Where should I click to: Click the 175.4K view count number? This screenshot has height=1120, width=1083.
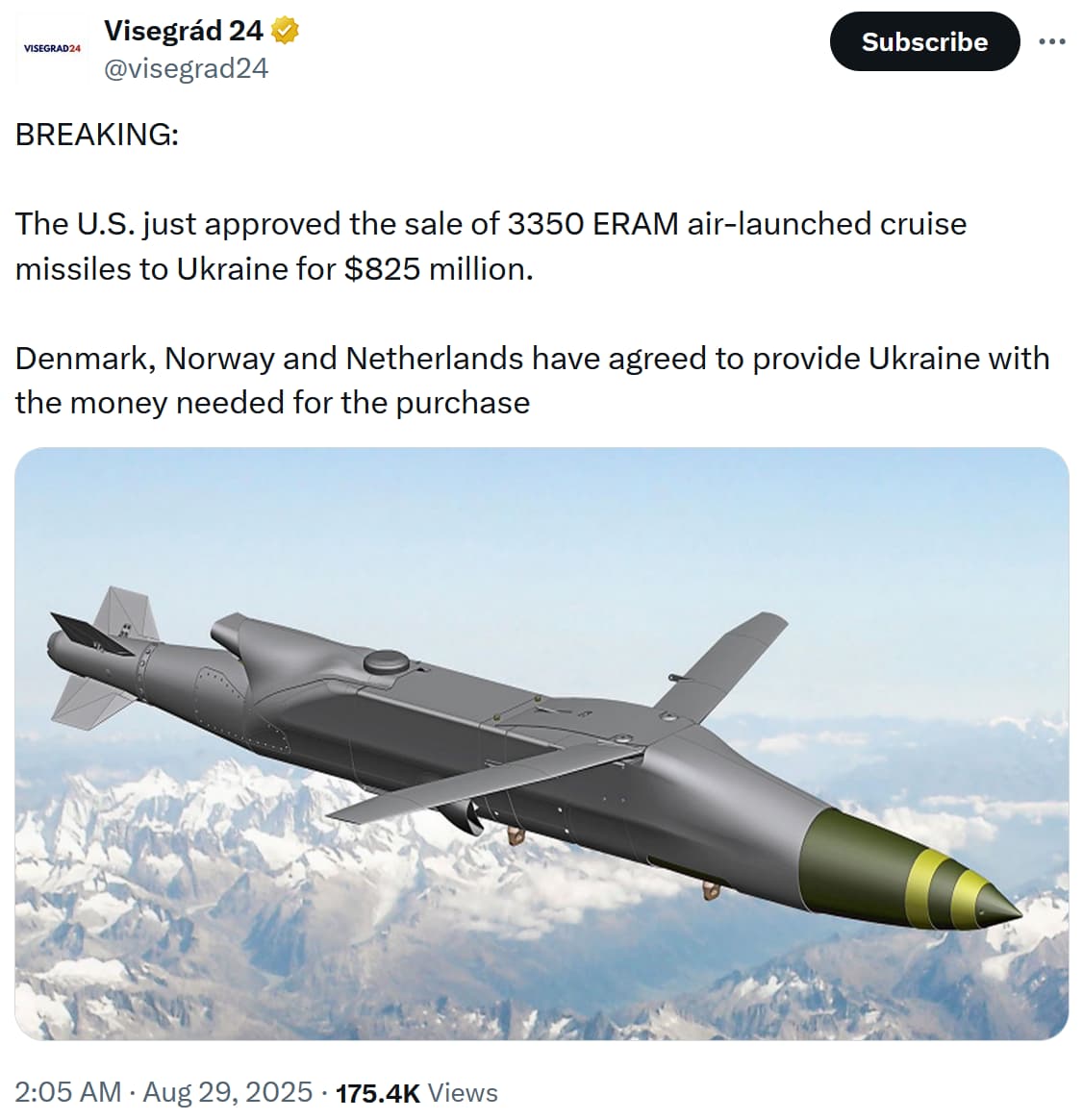tap(378, 1093)
